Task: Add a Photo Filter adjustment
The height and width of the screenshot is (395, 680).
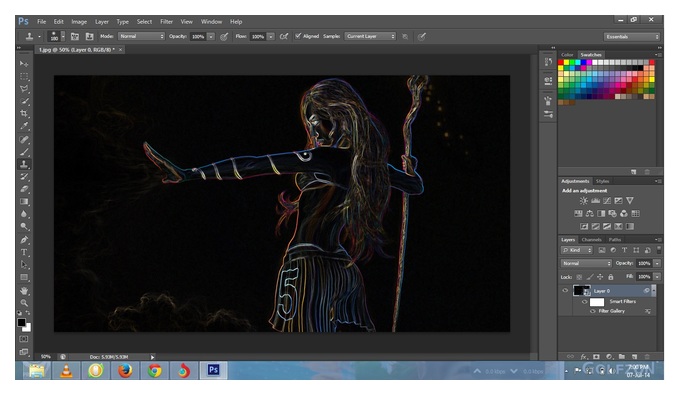Action: [x=612, y=213]
